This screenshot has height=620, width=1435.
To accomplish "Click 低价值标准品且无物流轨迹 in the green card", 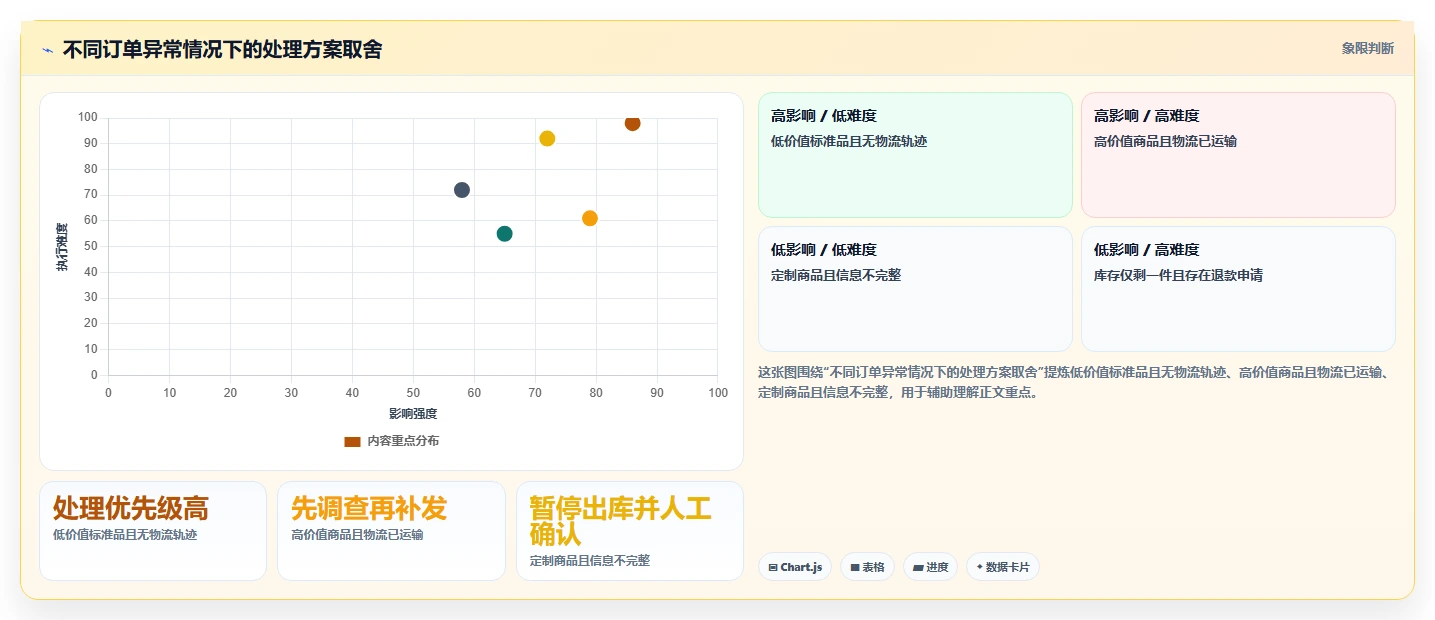I will click(x=849, y=141).
